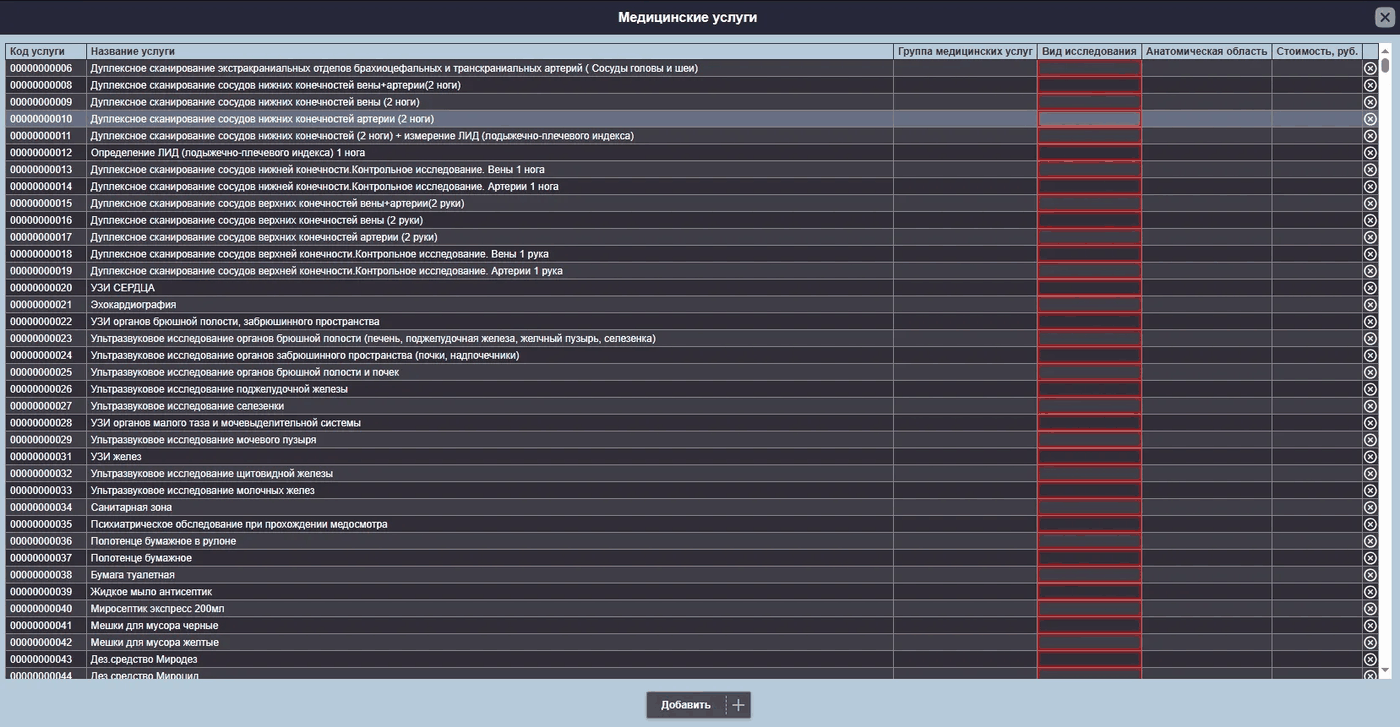
Task: Click code cell '00000000019'
Action: 46,271
